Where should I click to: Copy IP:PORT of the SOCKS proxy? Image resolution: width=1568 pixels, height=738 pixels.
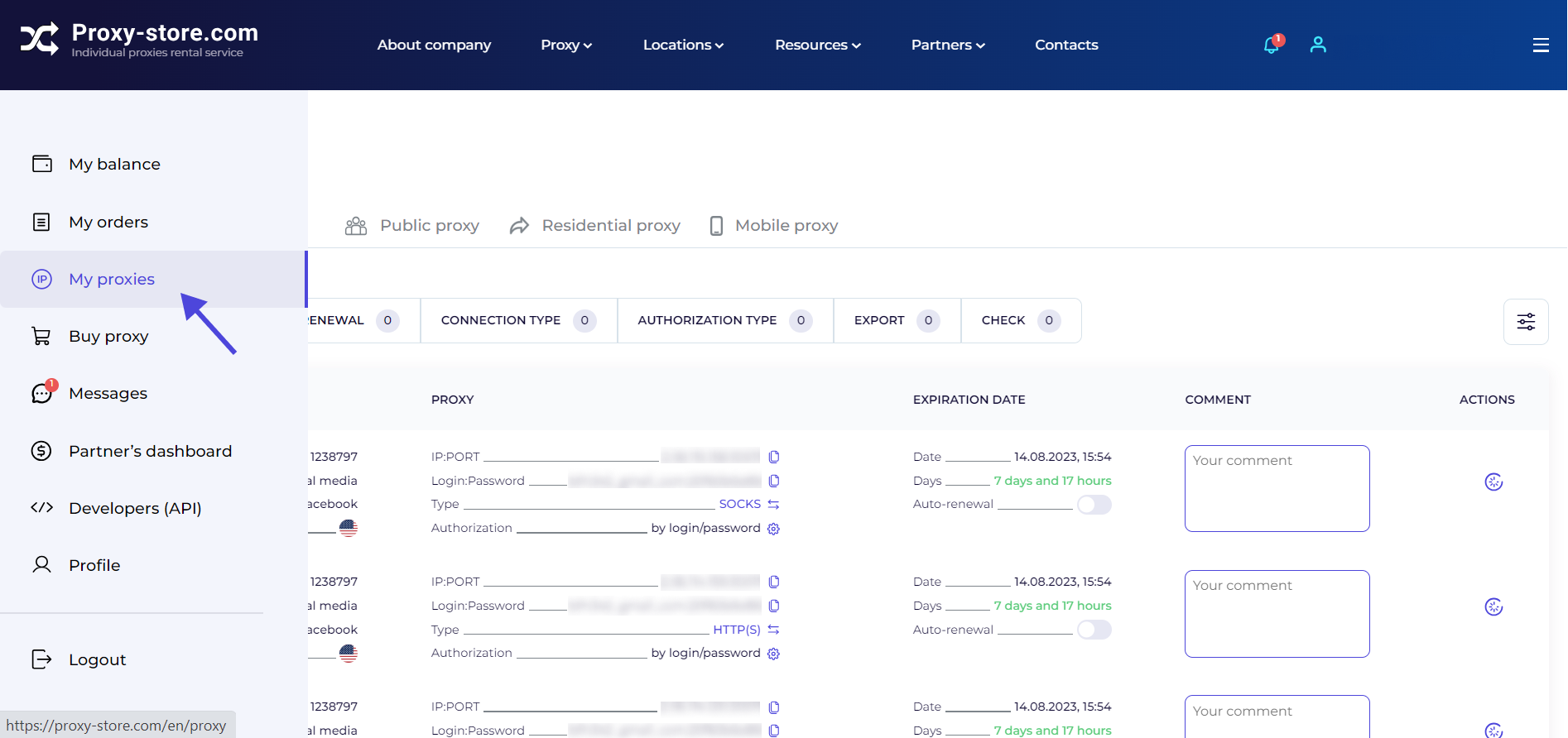pyautogui.click(x=774, y=457)
